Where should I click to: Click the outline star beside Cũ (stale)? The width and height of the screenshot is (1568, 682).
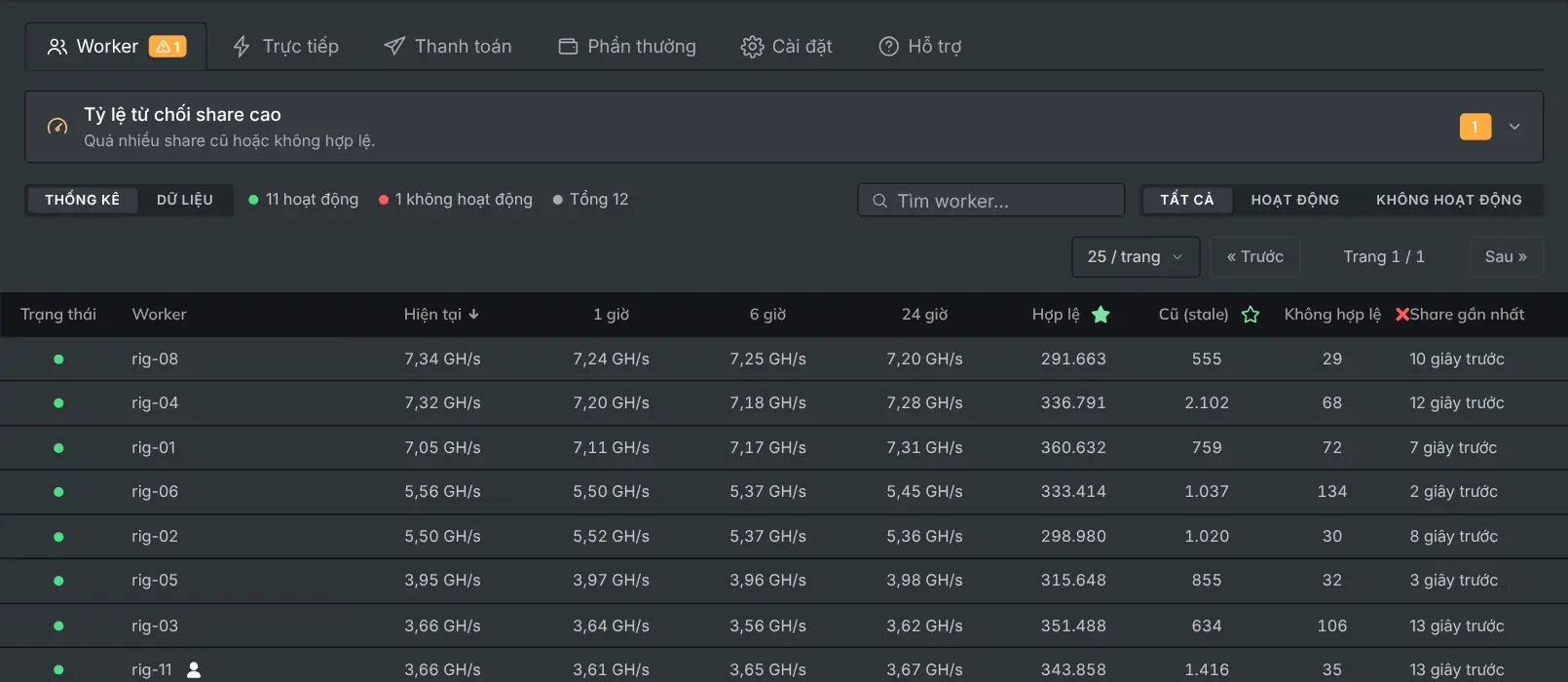click(x=1251, y=315)
